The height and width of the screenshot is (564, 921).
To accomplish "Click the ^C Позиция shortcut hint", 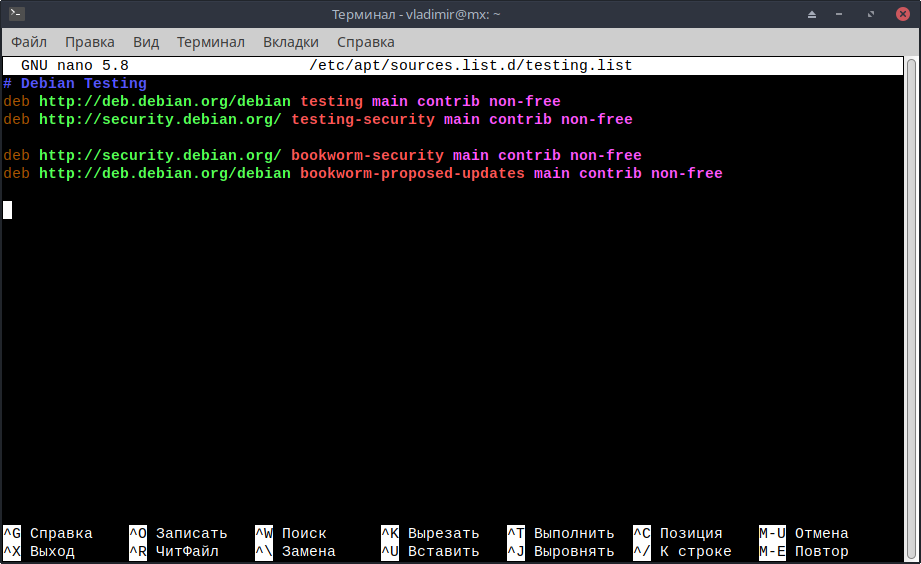I will (678, 533).
